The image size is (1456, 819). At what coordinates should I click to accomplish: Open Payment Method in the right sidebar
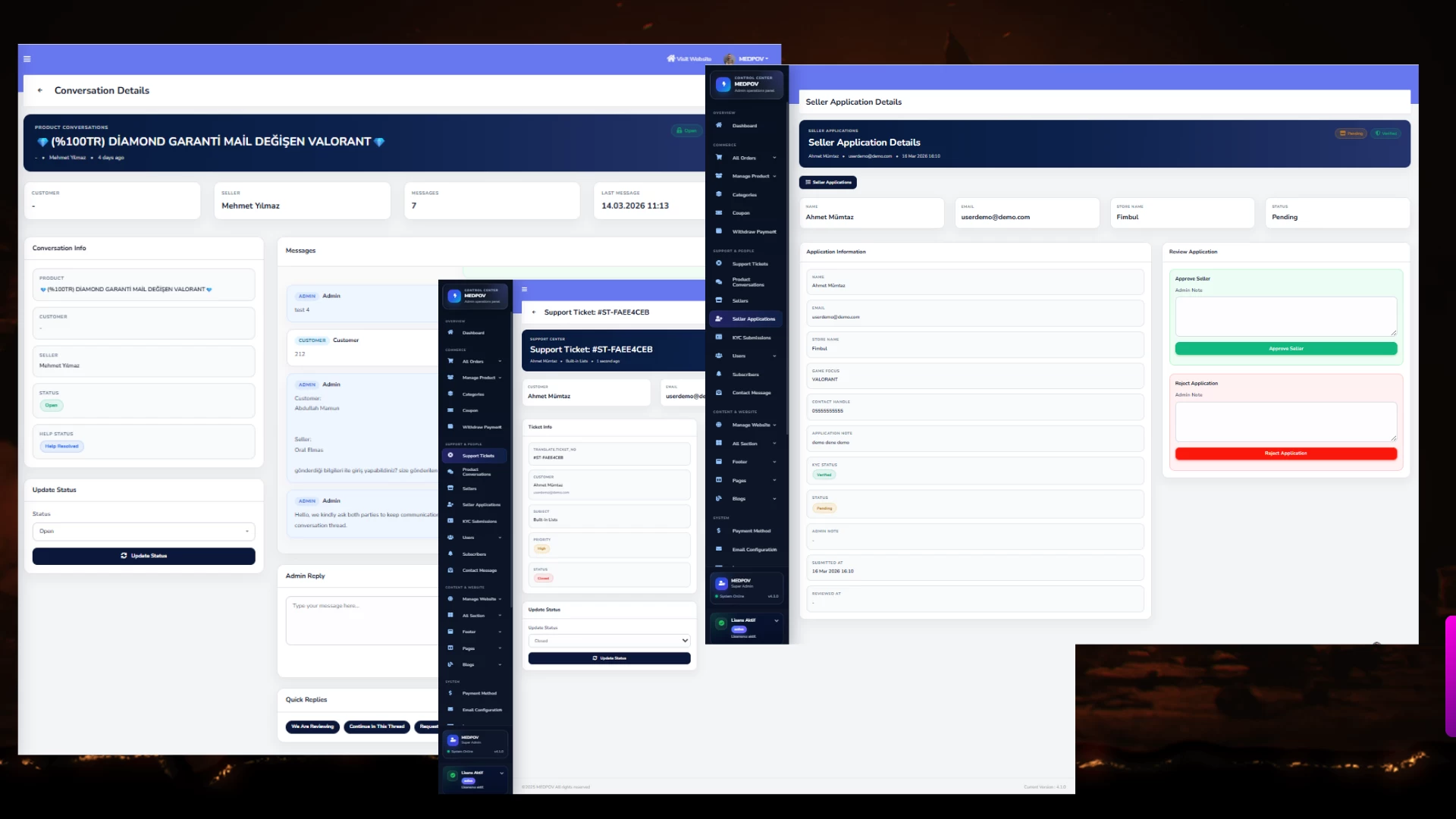click(x=751, y=531)
